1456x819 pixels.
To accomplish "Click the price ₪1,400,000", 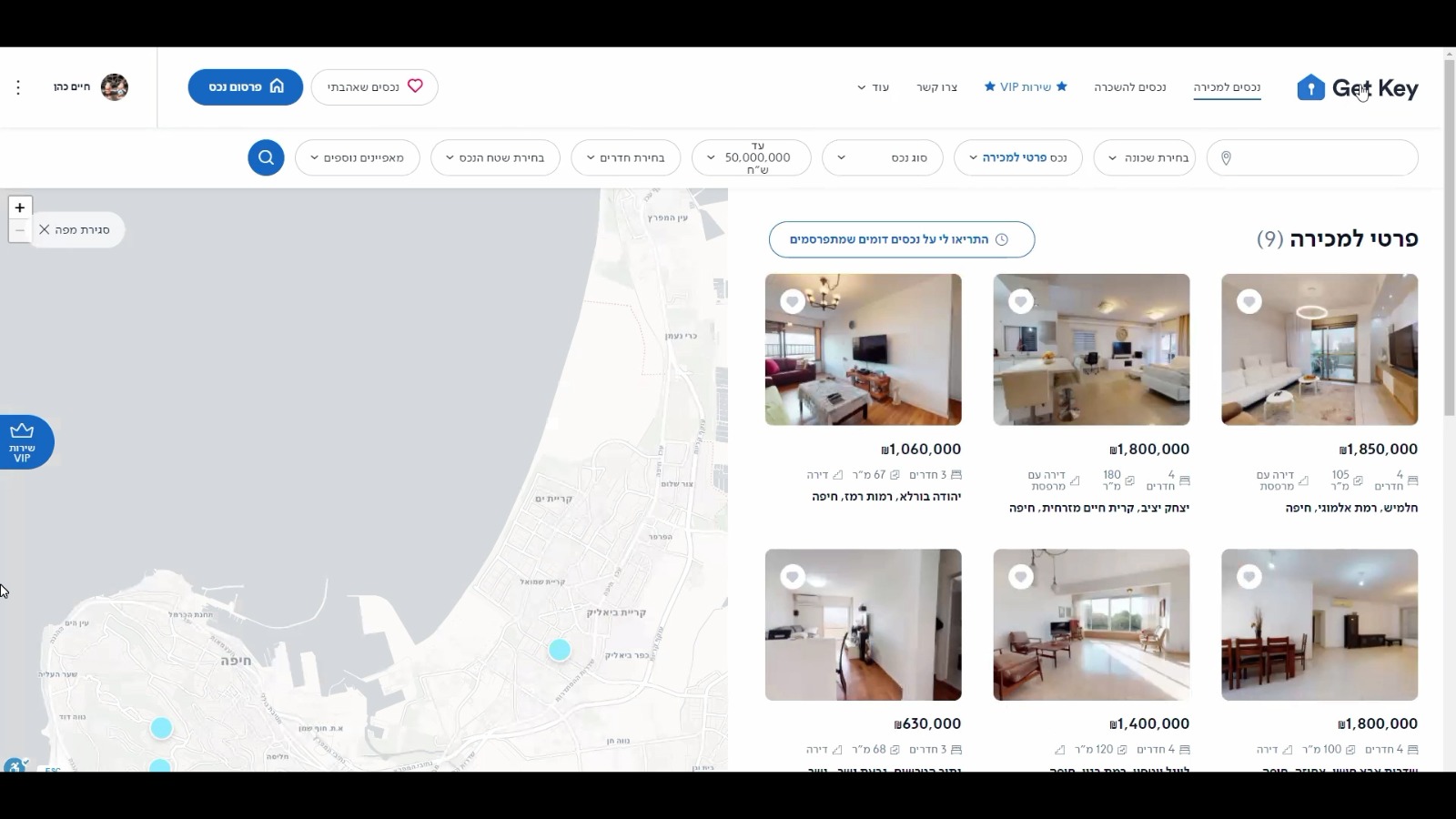I will pyautogui.click(x=1149, y=724).
